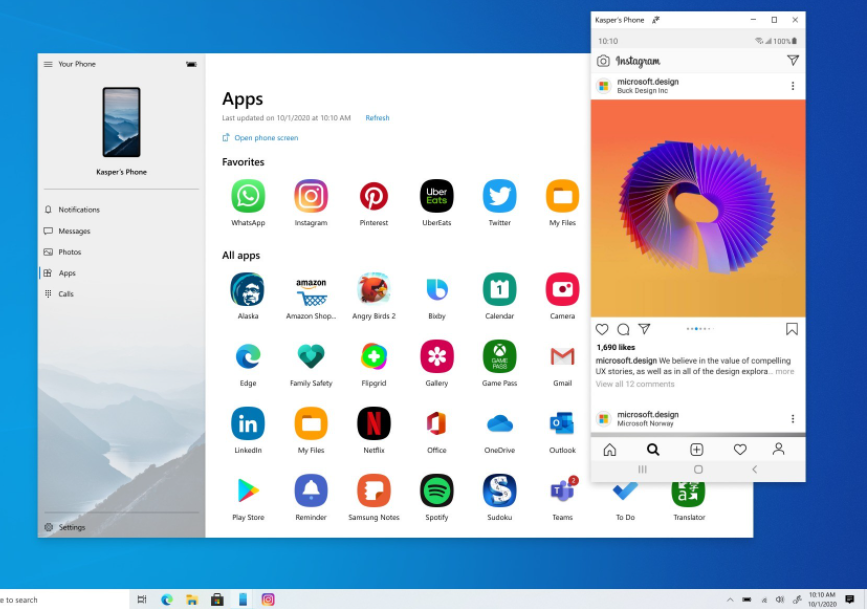Open the Bixby app
The image size is (867, 609).
click(x=437, y=289)
